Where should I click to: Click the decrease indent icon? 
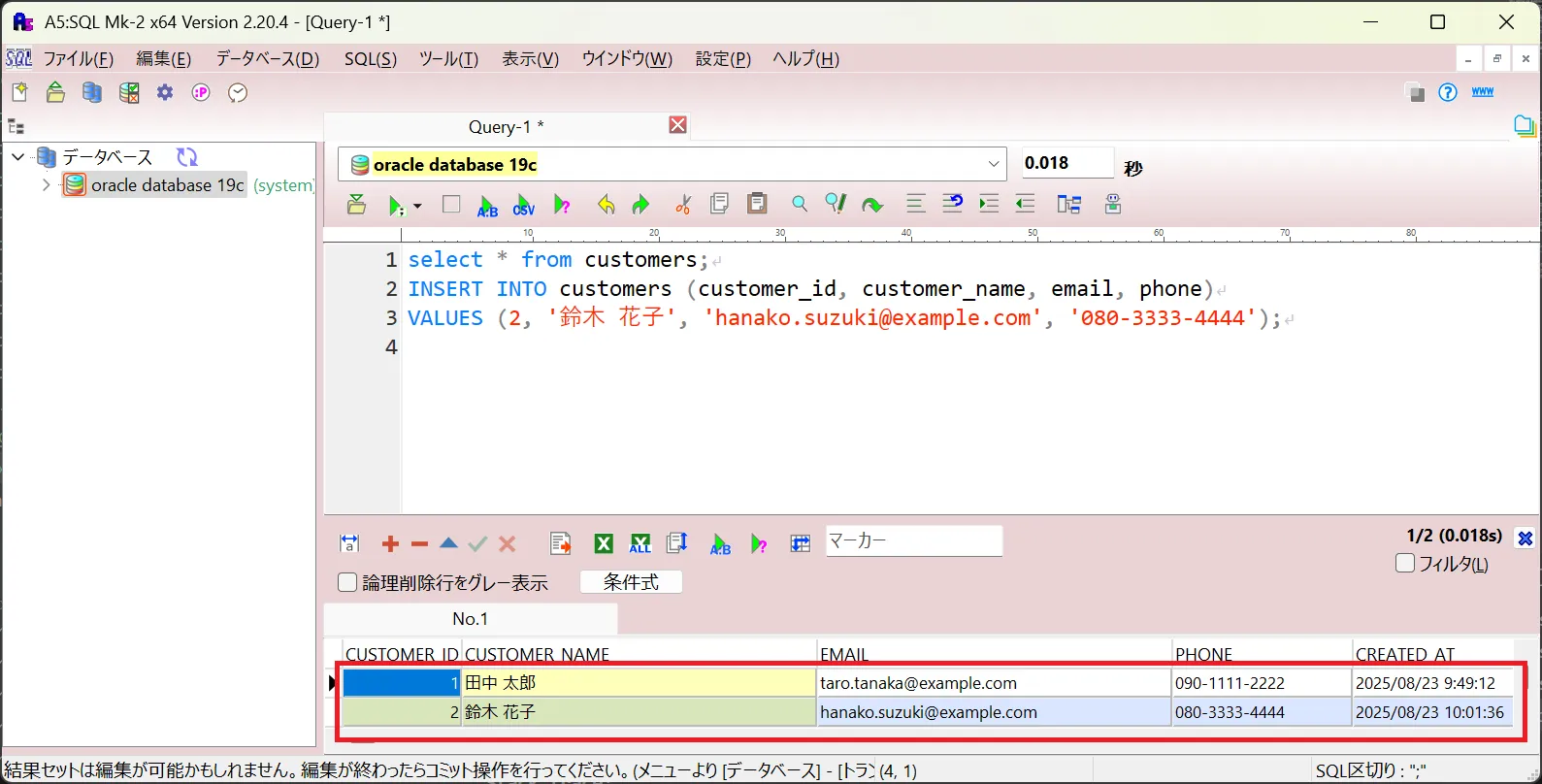pos(1026,204)
